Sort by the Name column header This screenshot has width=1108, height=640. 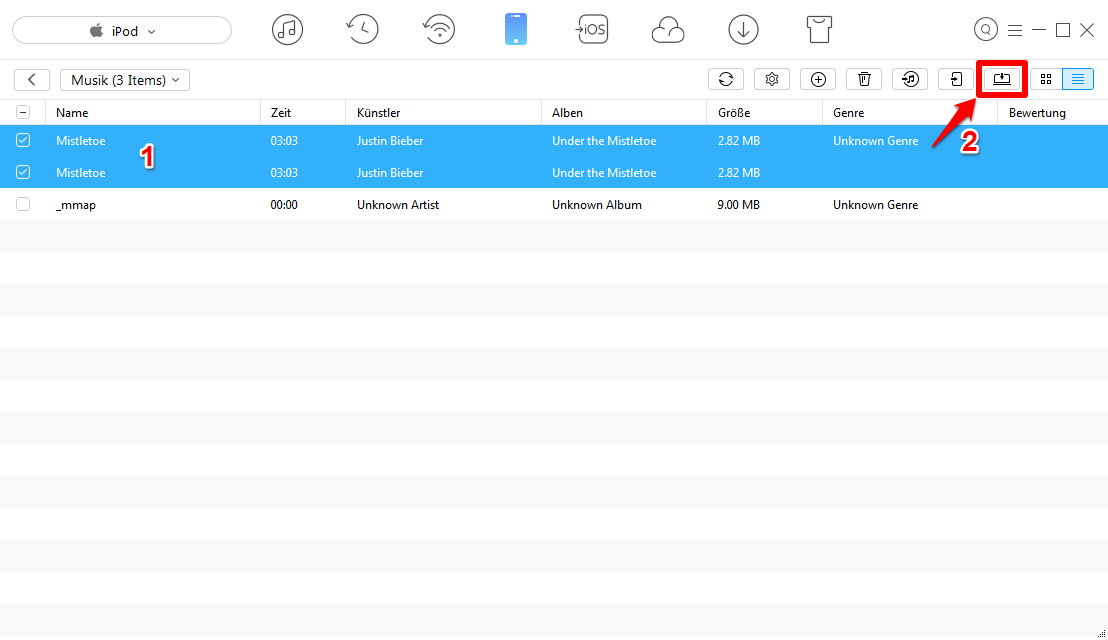(x=153, y=112)
